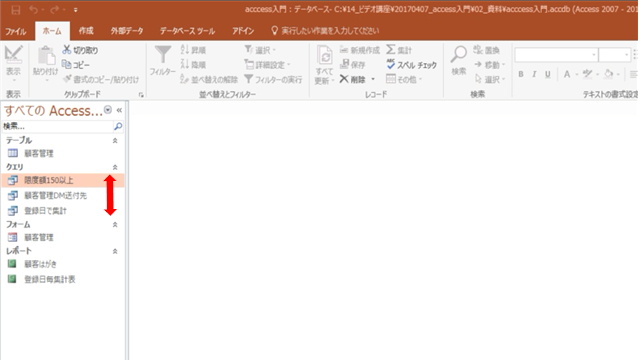Toggle Bold text formatting
Image resolution: width=640 pixels, height=360 pixels.
point(521,74)
